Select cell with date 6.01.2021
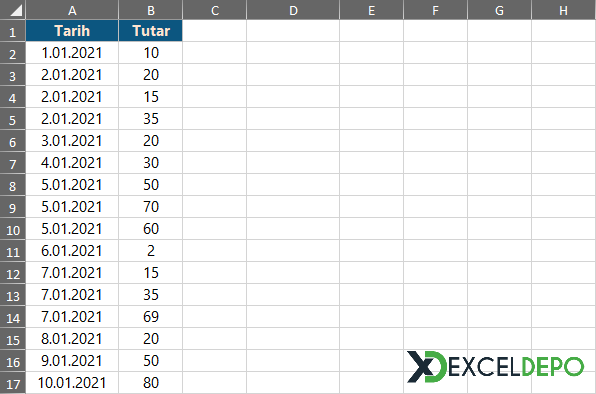Image resolution: width=596 pixels, height=394 pixels. pyautogui.click(x=72, y=251)
